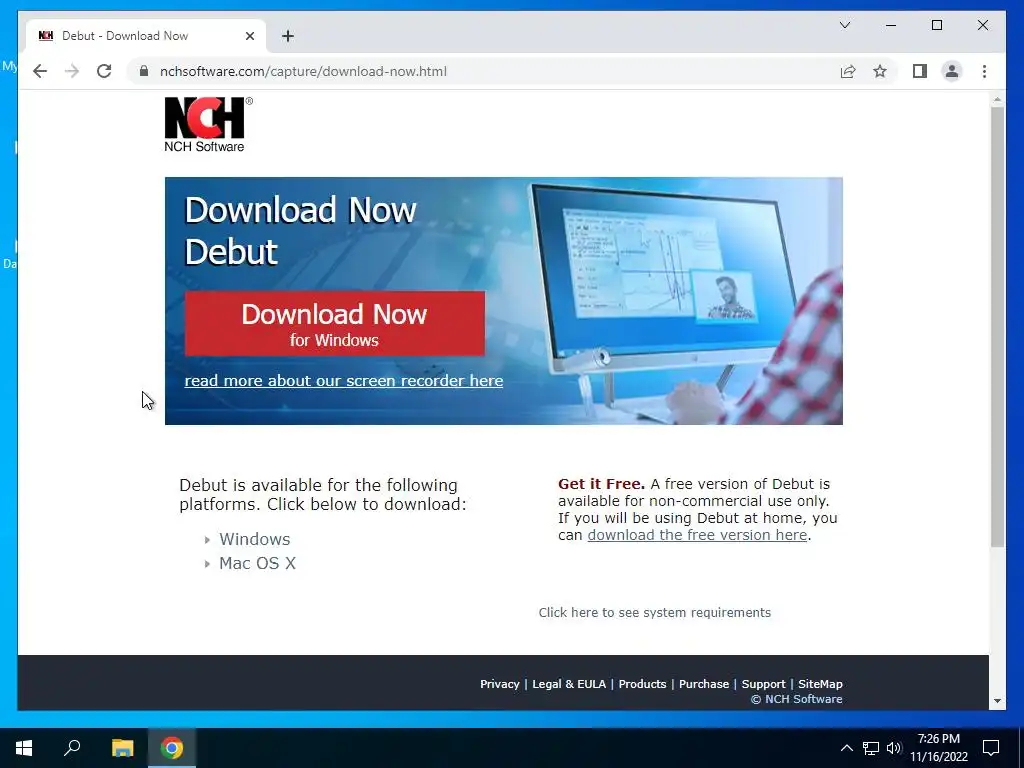Bookmark this page with the star
The width and height of the screenshot is (1024, 768).
tap(880, 71)
